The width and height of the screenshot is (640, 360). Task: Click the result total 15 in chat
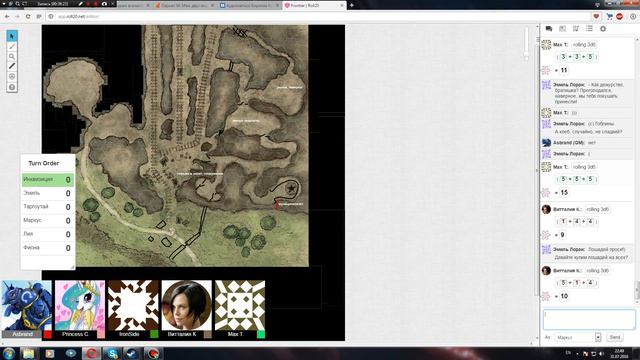point(564,192)
